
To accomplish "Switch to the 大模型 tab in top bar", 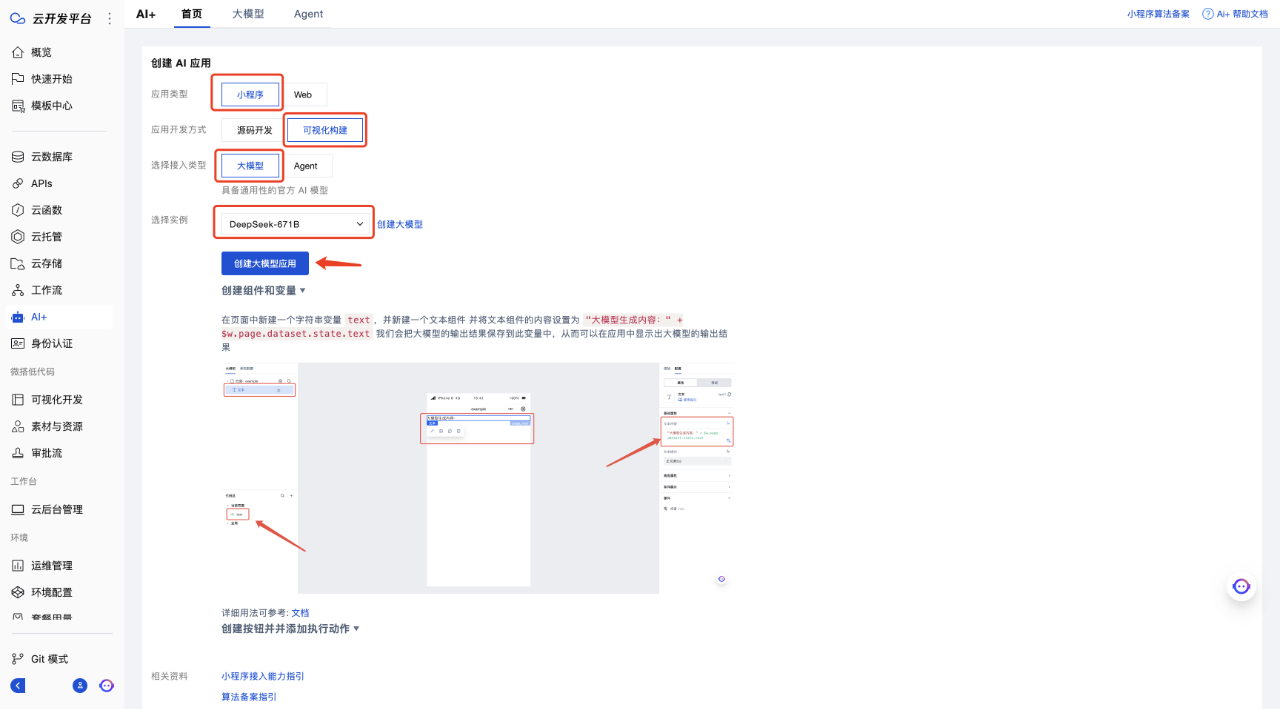I will (248, 14).
